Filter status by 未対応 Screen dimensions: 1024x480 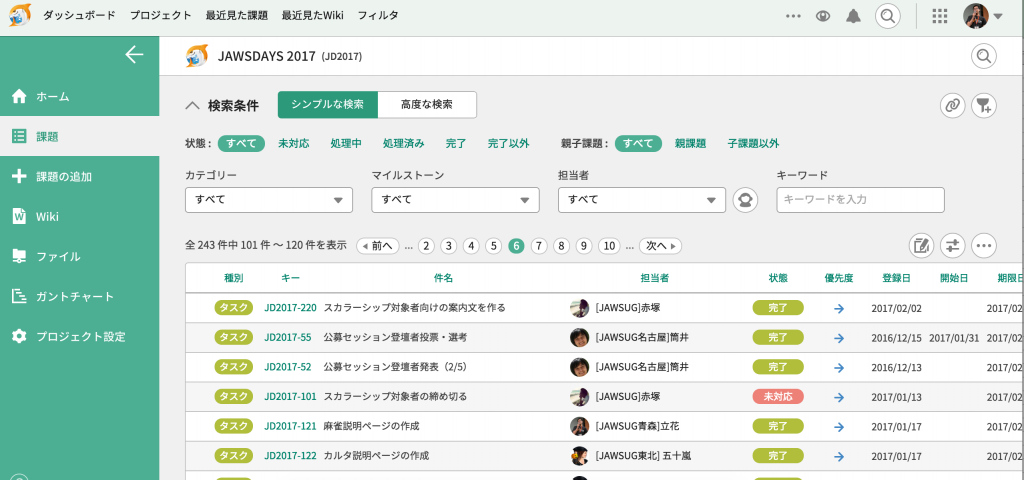click(294, 144)
